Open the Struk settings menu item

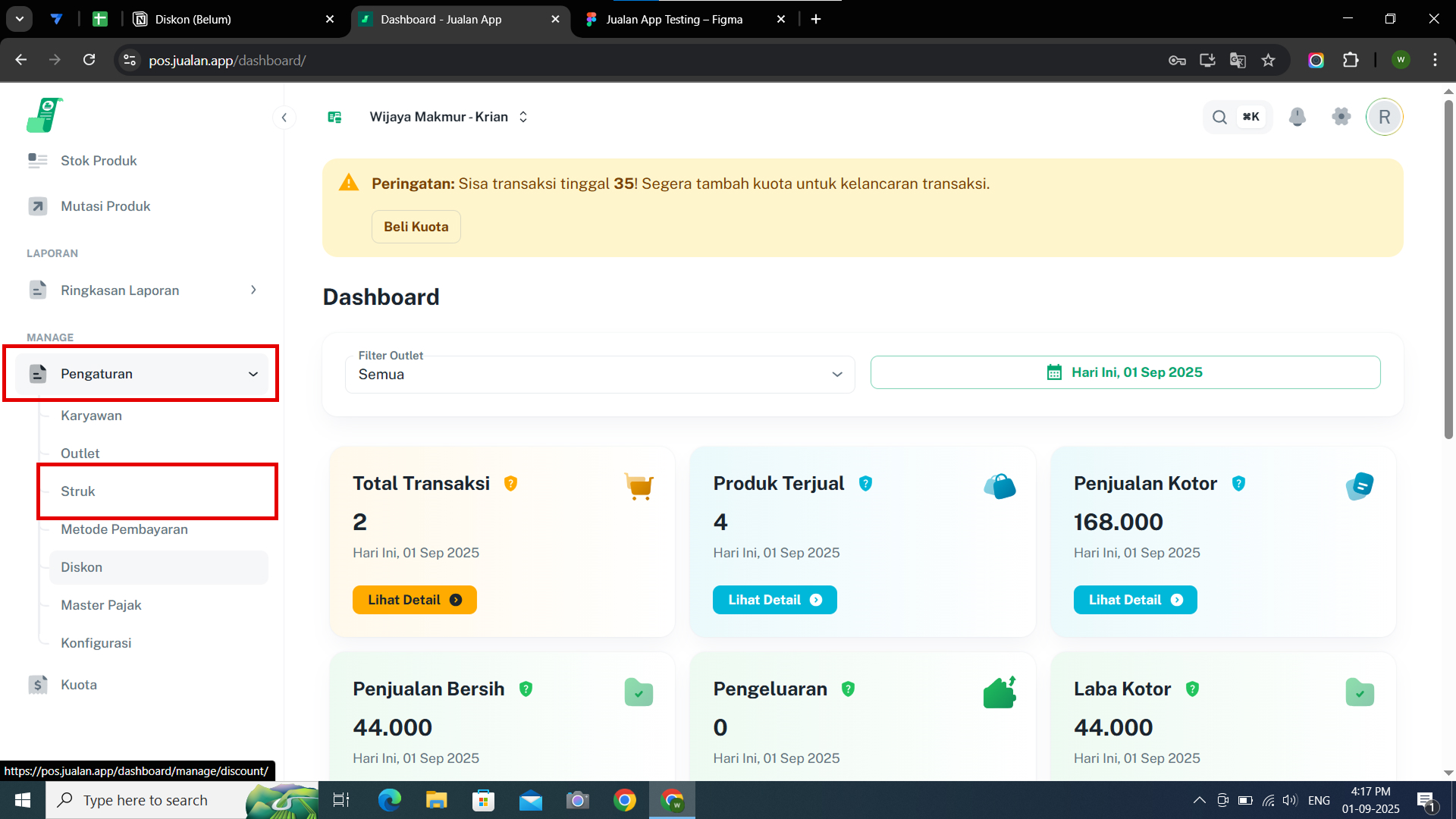point(78,491)
